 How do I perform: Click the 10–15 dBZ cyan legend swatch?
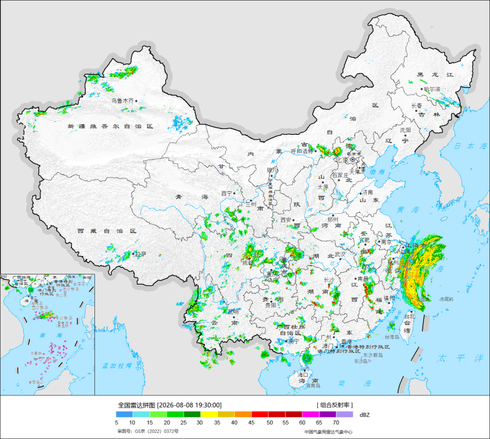pos(141,414)
